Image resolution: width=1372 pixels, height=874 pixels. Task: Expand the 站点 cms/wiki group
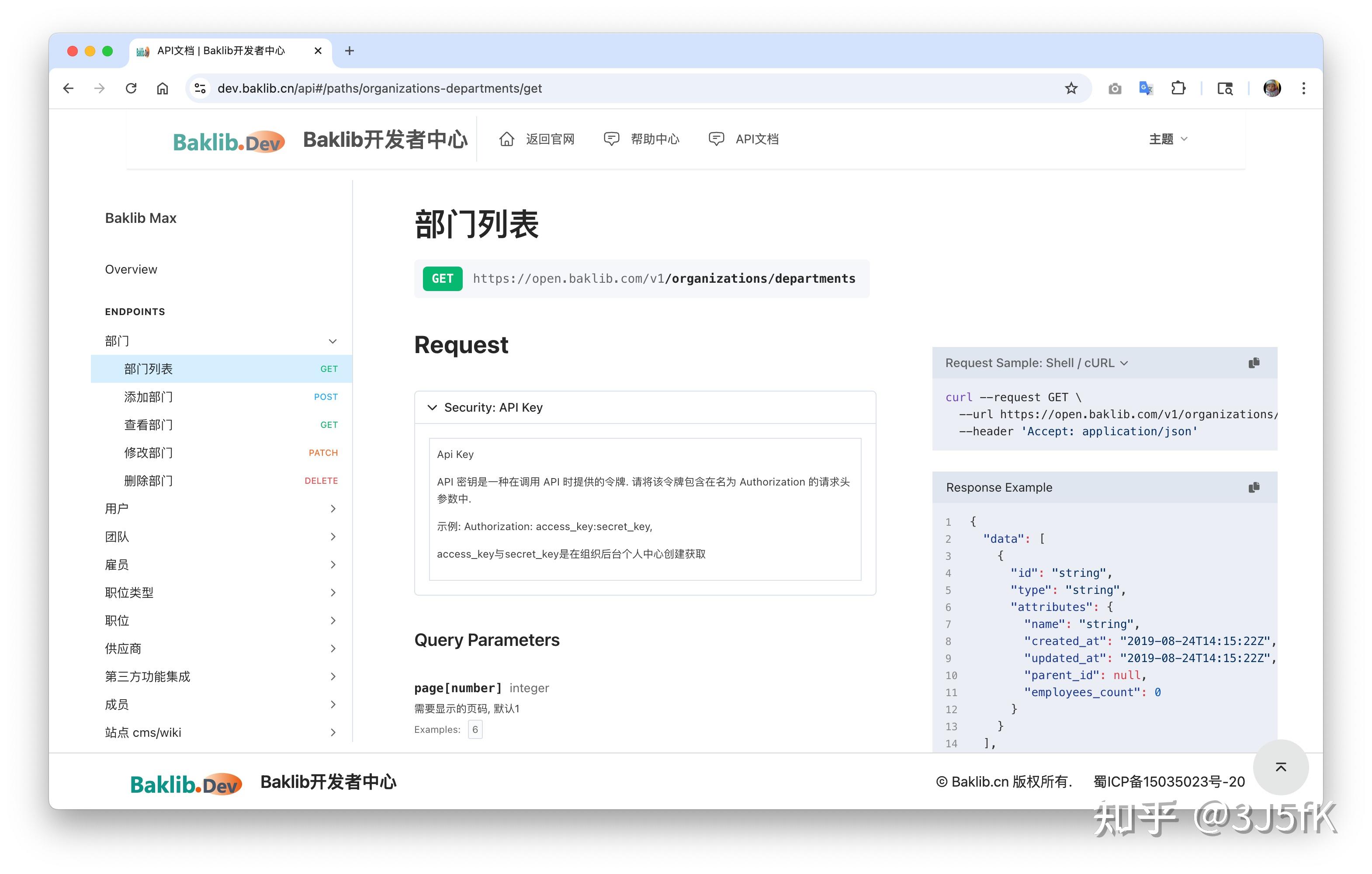click(x=221, y=732)
